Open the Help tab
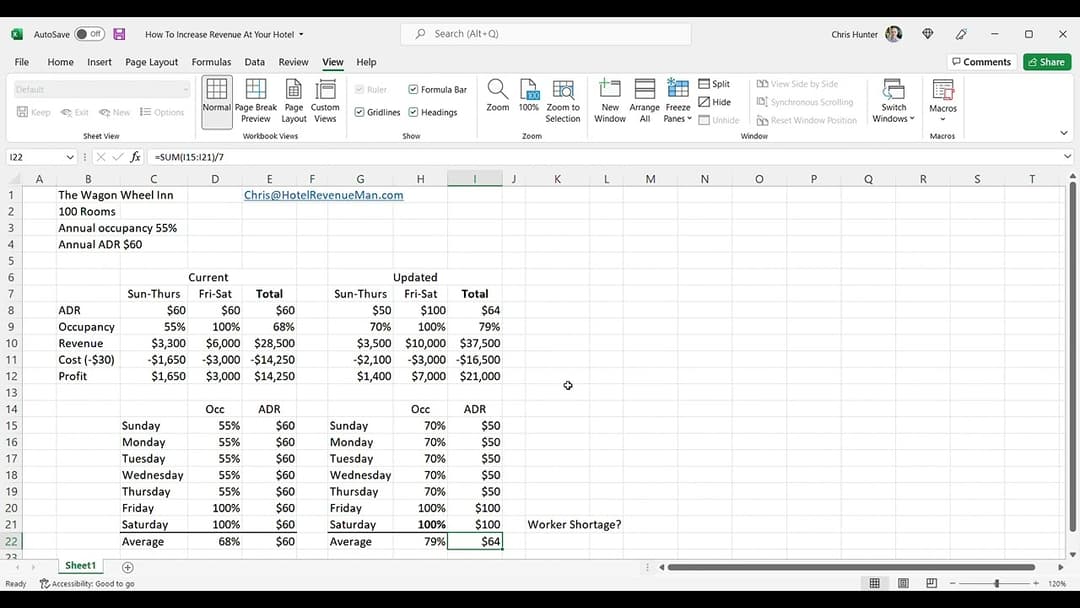This screenshot has width=1080, height=608. [x=366, y=62]
